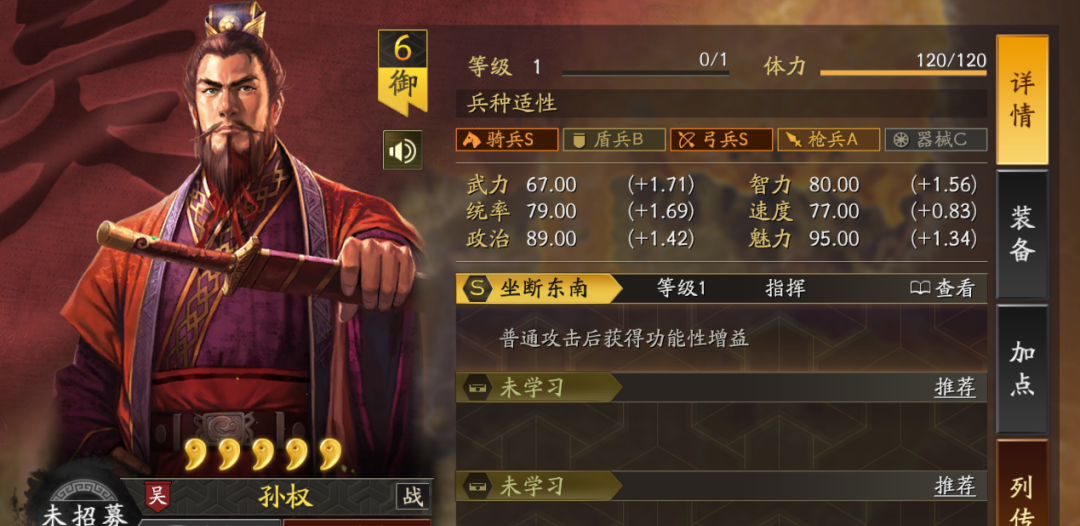Tap the 吴 faction shield emblem
The width and height of the screenshot is (1080, 526).
coord(158,496)
